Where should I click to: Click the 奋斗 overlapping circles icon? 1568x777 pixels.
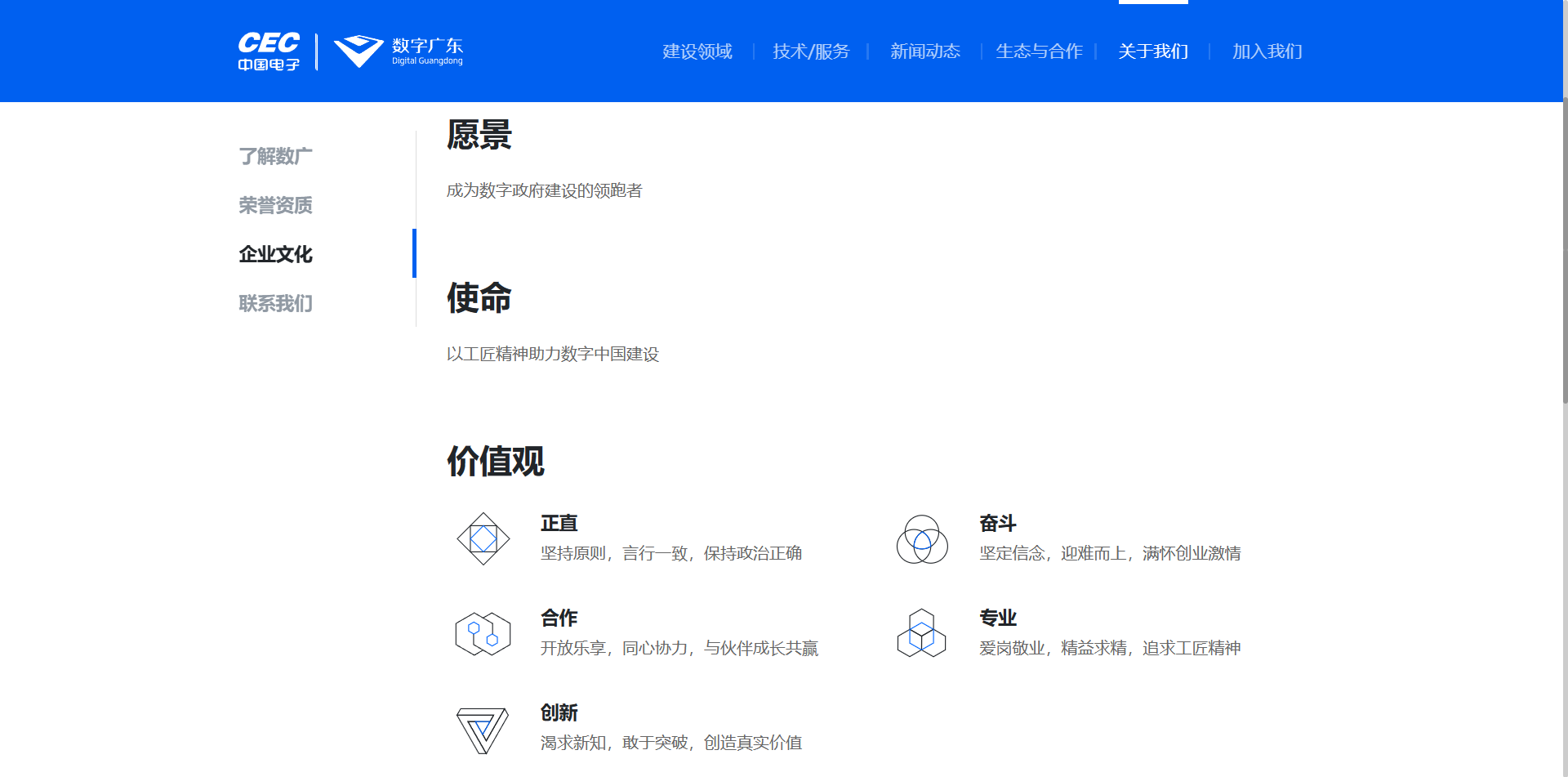(x=922, y=539)
